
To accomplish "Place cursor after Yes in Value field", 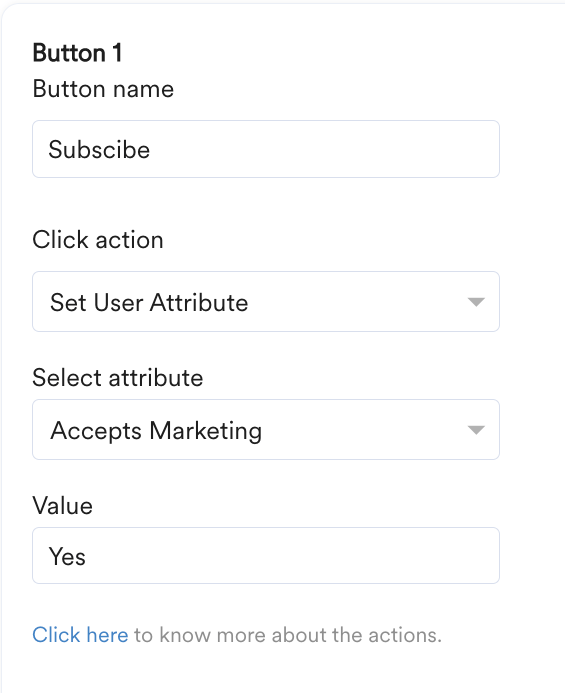I will 87,556.
